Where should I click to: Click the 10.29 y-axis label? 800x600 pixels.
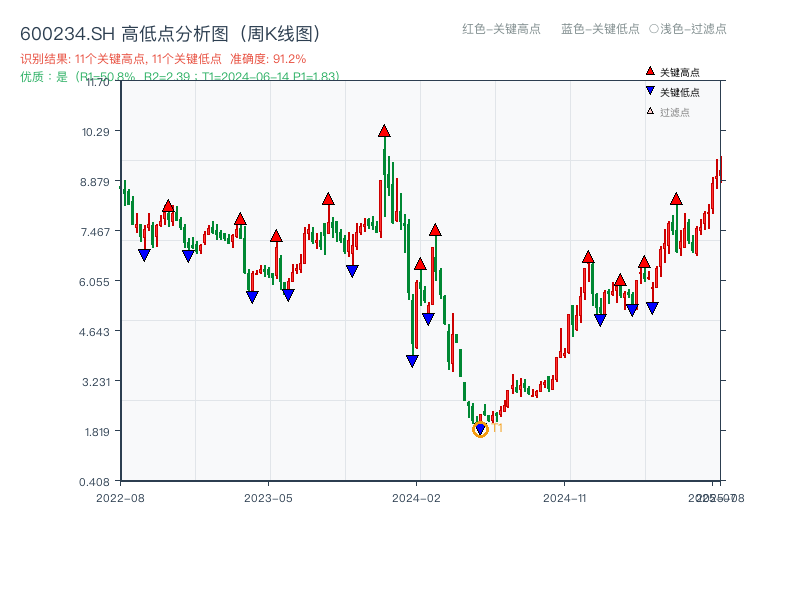pyautogui.click(x=96, y=132)
